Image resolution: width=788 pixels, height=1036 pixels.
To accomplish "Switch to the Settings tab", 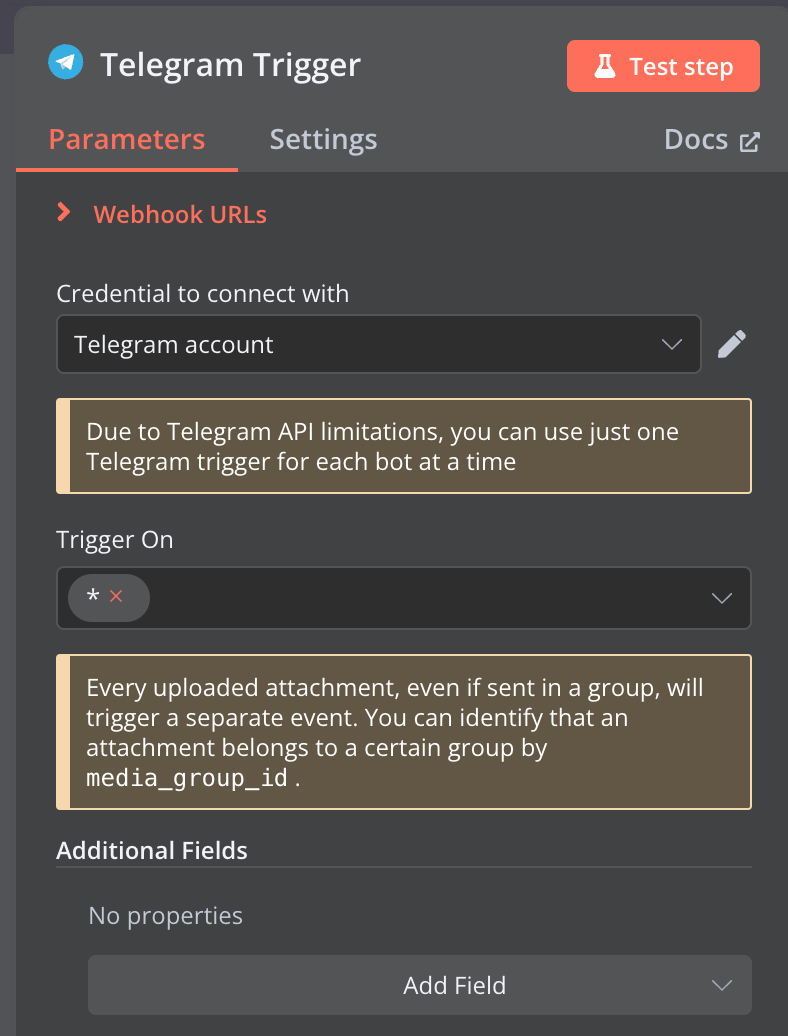I will 322,139.
